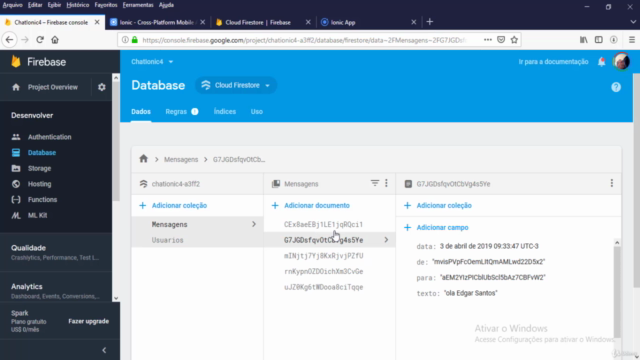Open the user account avatar
Viewport: 640px width, 360px height.
tap(621, 62)
